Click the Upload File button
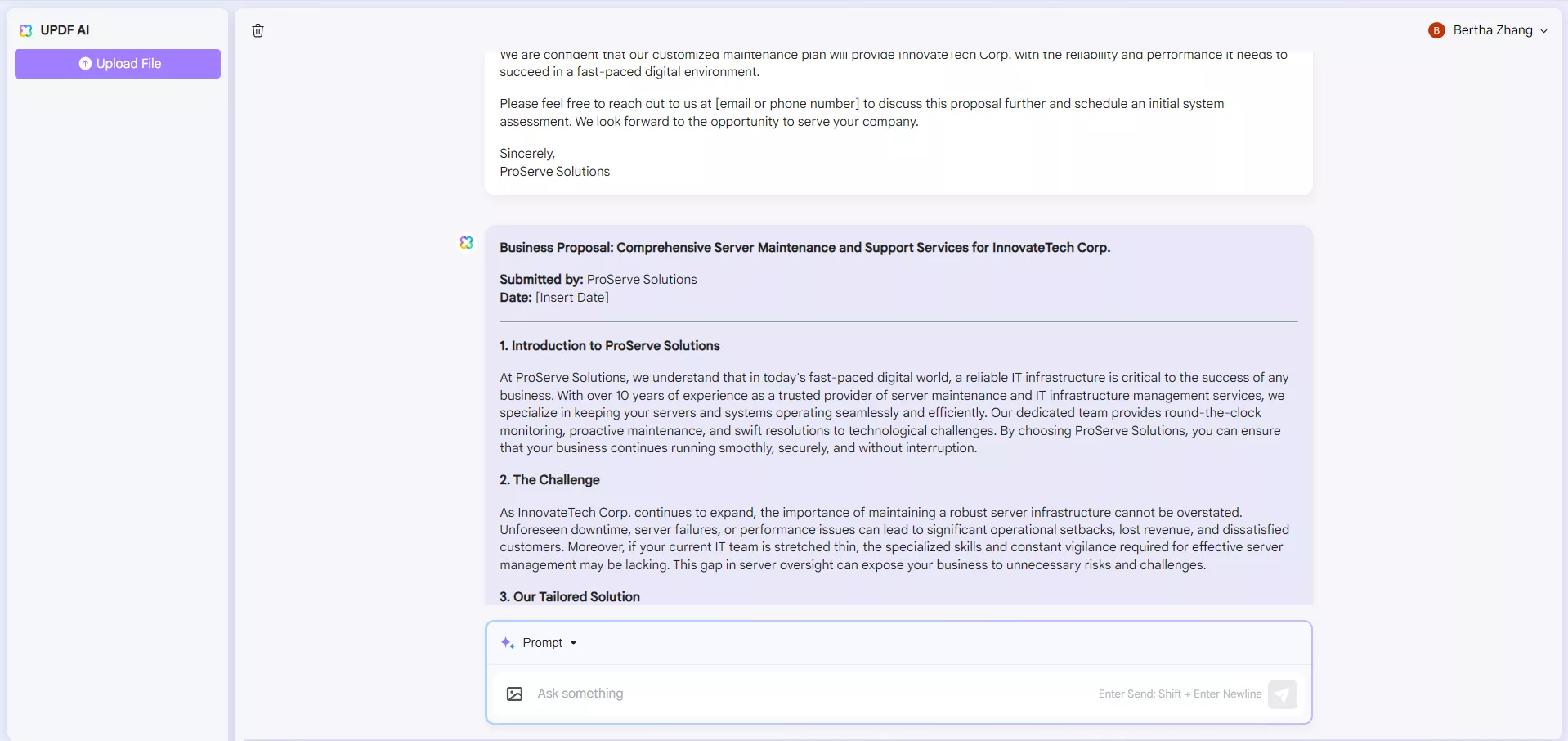This screenshot has width=1568, height=741. click(118, 64)
